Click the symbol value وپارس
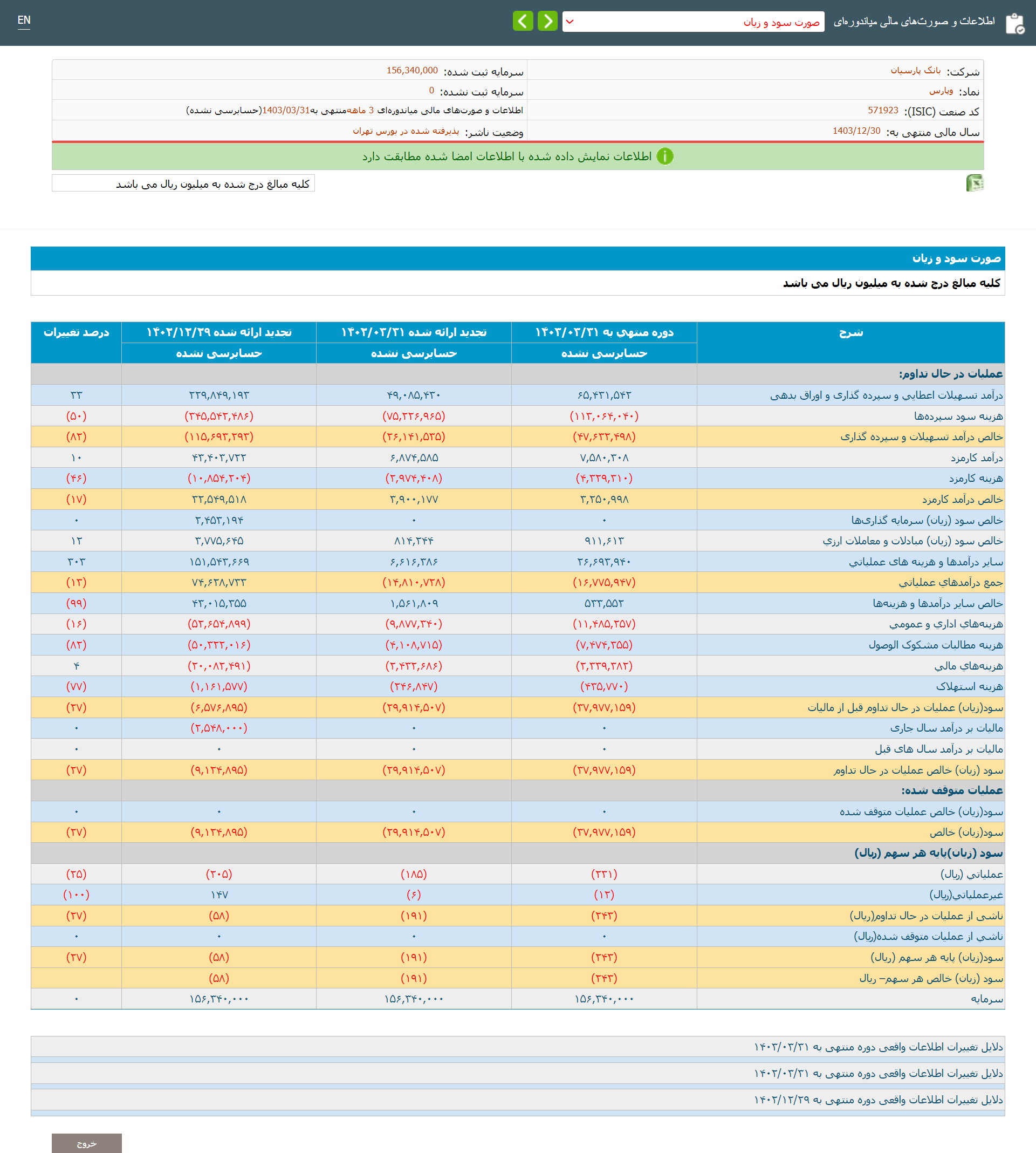This screenshot has width=1036, height=1153. click(x=941, y=91)
